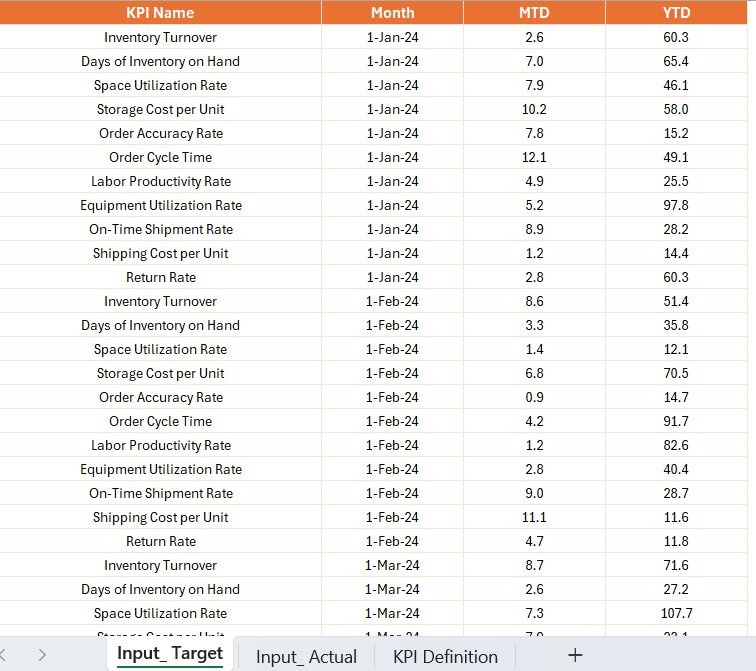Screen dimensions: 756x671
Task: Click YTD value 107.7 for Space Utilization
Action: pyautogui.click(x=676, y=613)
